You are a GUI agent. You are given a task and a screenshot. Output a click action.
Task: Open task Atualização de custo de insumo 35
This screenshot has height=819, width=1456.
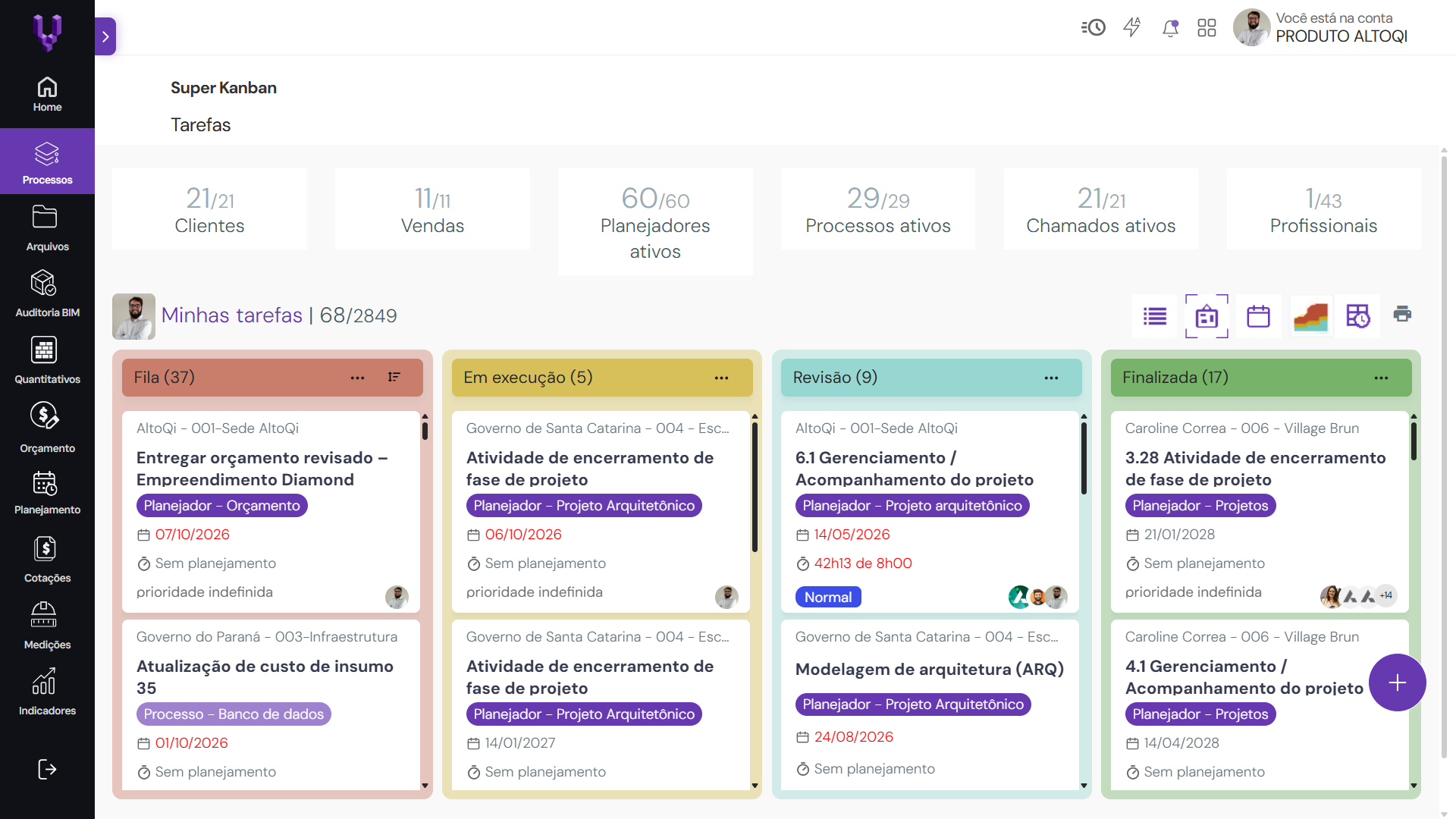(265, 677)
